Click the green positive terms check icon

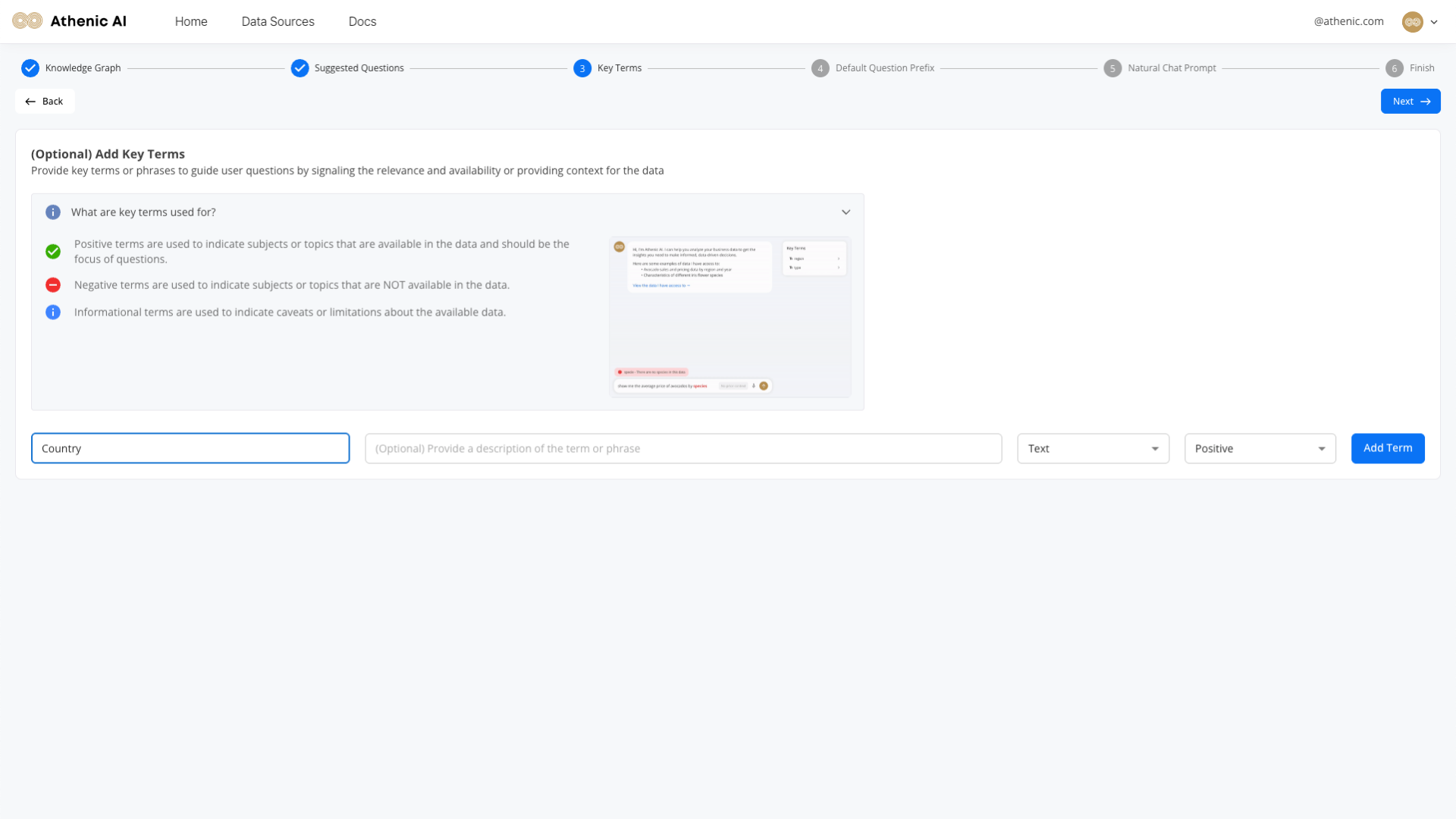[53, 252]
